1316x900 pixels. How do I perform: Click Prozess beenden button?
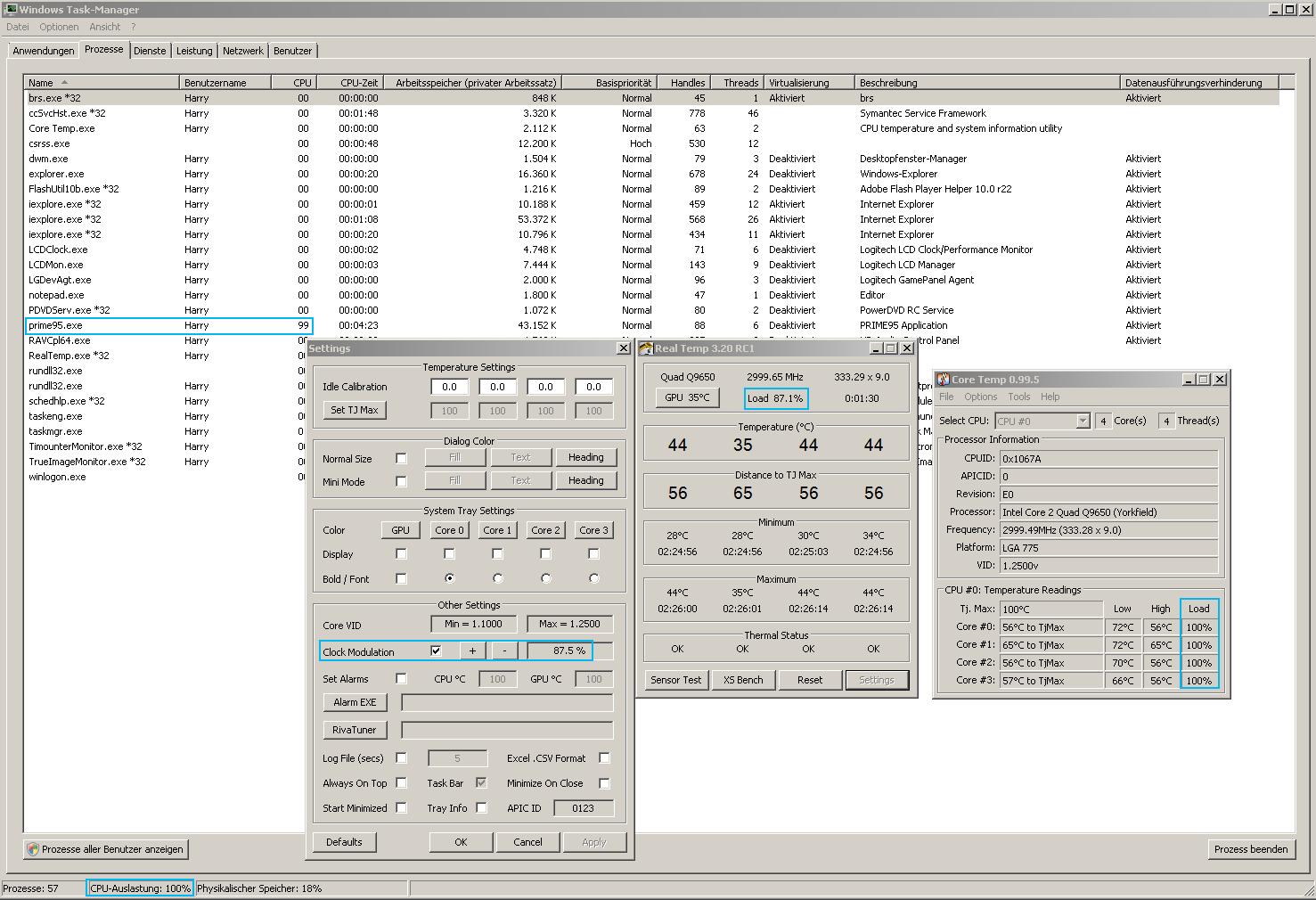1251,849
